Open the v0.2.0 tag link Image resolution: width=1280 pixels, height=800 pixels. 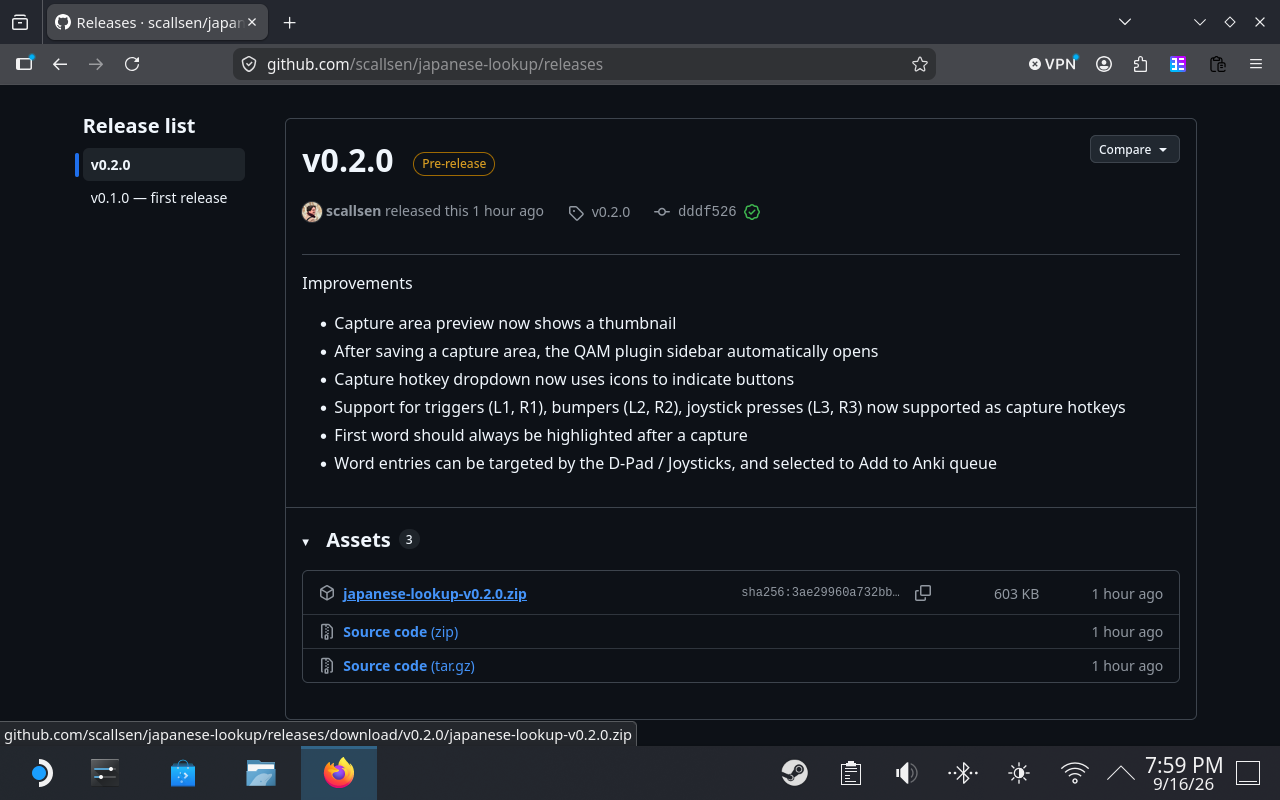600,212
